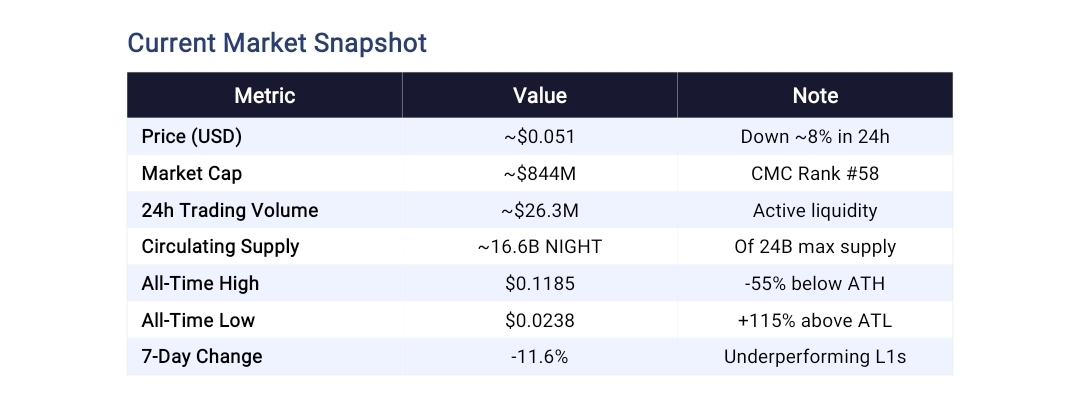1080x404 pixels.
Task: Select the ~$26.3M volume value
Action: click(539, 211)
